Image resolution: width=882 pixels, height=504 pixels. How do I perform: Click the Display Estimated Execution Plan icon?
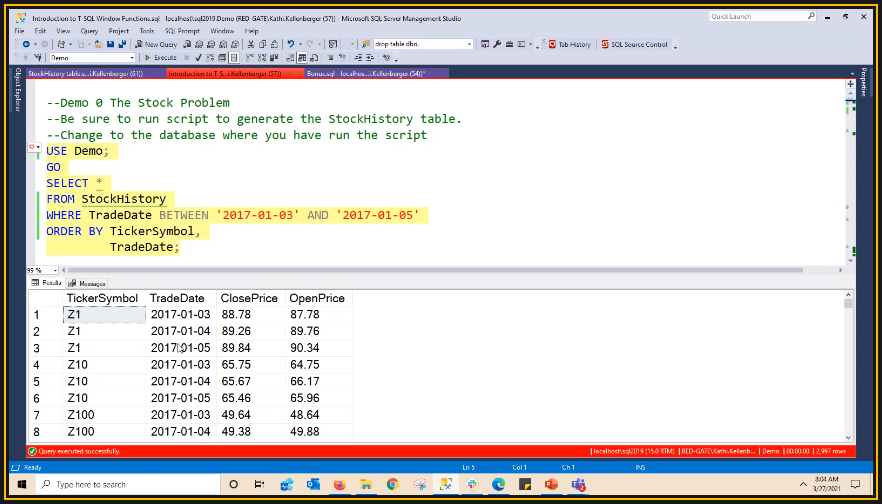point(210,57)
